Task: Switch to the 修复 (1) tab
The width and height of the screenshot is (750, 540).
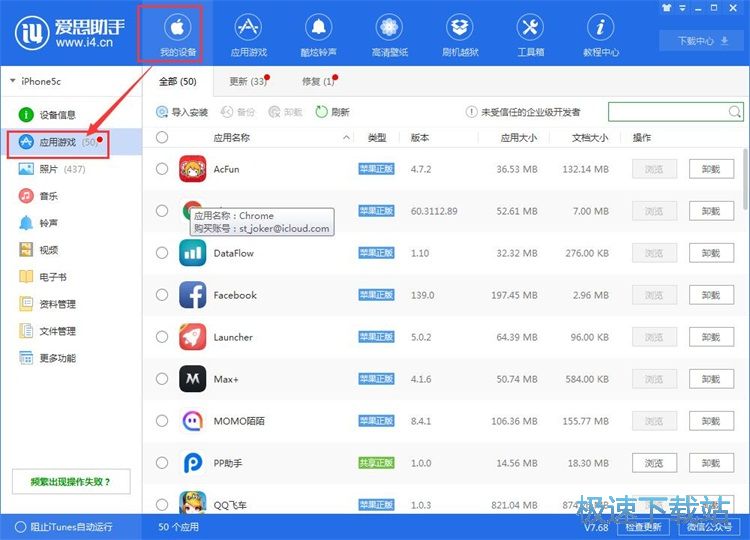Action: tap(319, 82)
